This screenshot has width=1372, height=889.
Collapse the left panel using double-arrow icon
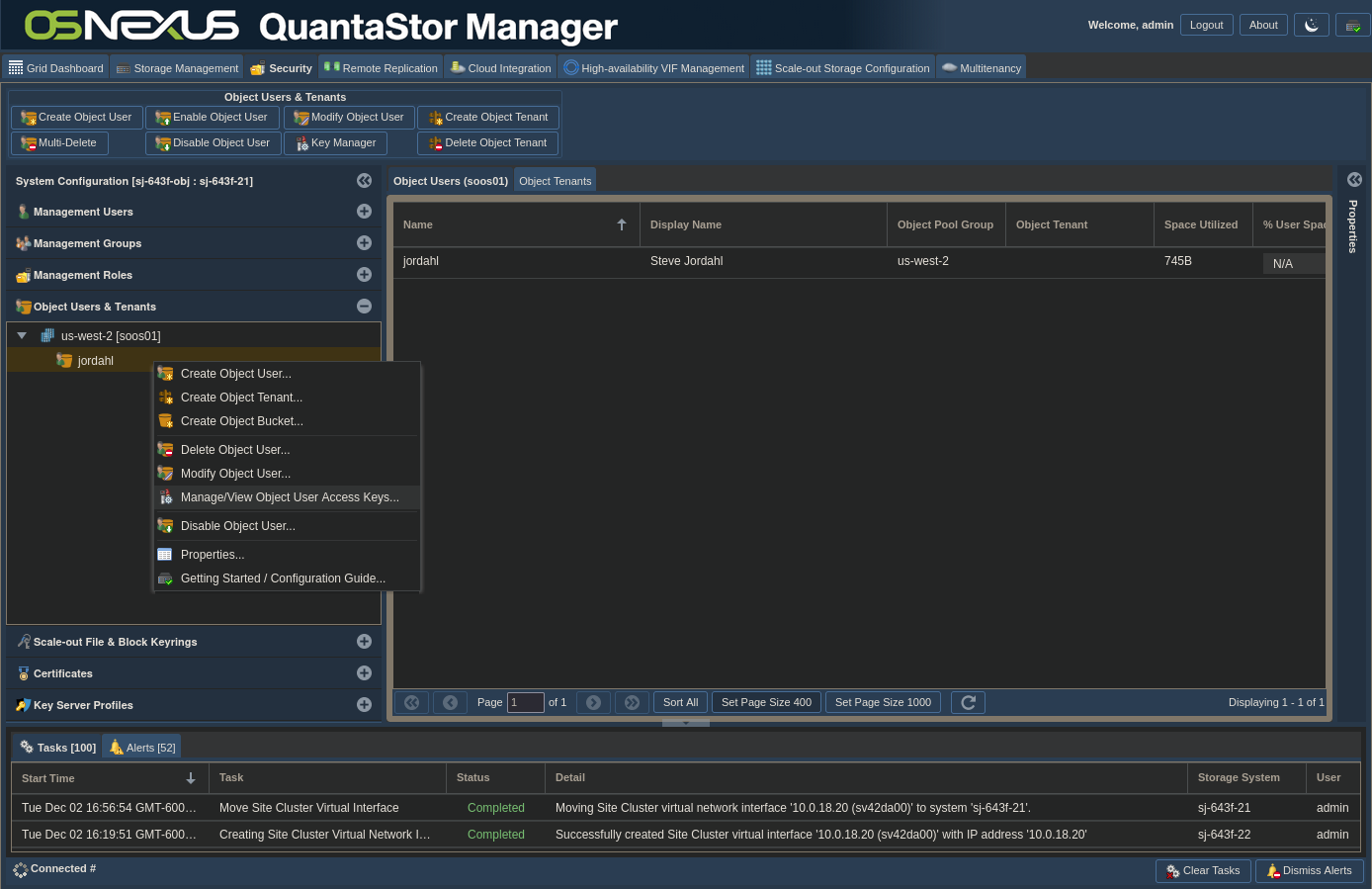364,181
